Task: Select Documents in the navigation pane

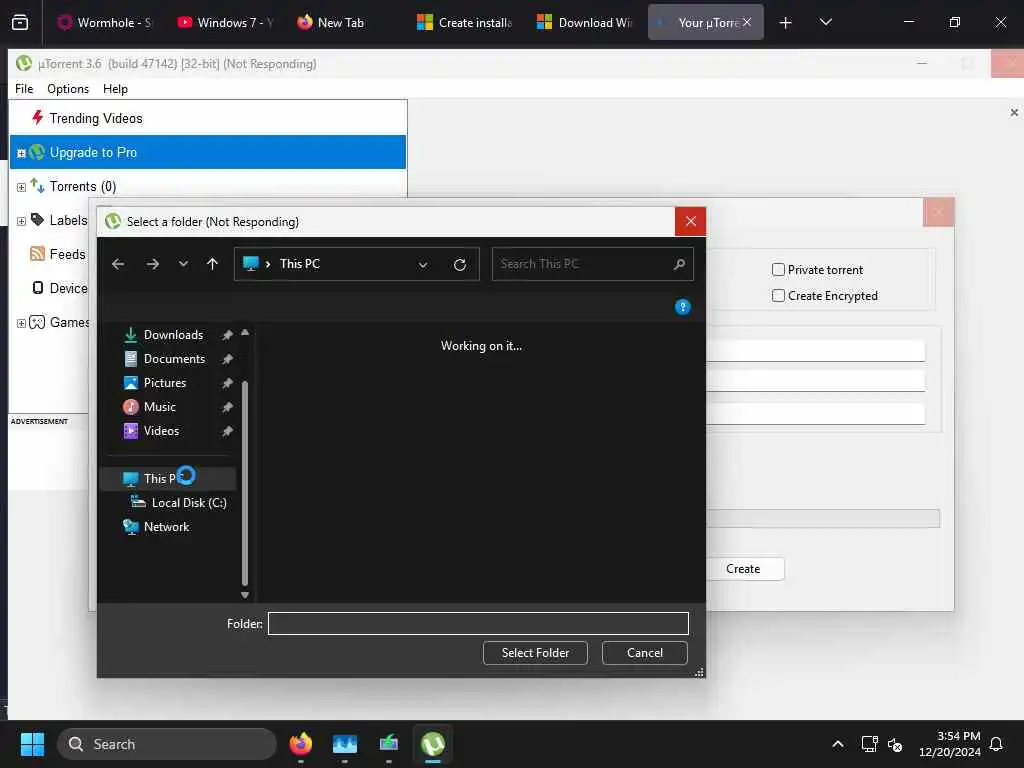Action: [174, 359]
